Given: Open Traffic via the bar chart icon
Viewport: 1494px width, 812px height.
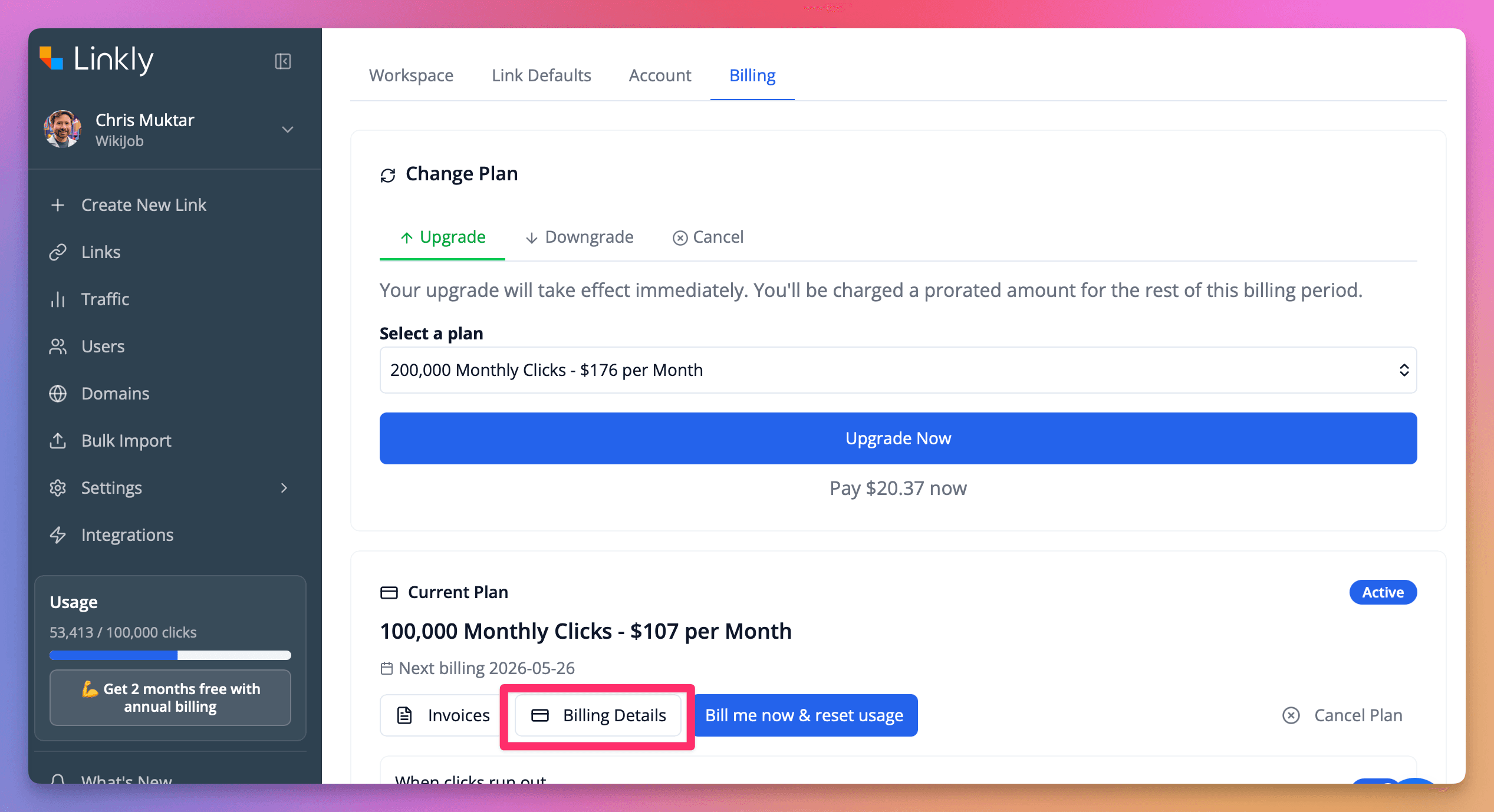Looking at the screenshot, I should pos(58,299).
